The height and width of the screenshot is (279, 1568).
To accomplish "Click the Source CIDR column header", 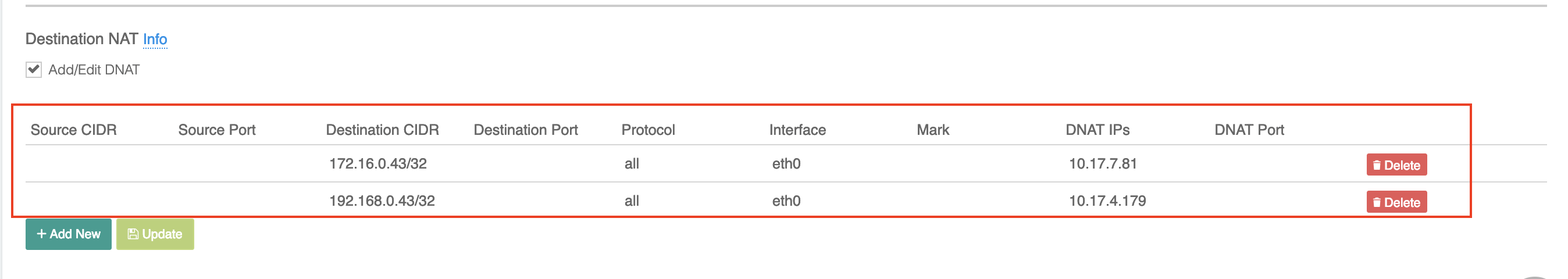I will click(74, 130).
